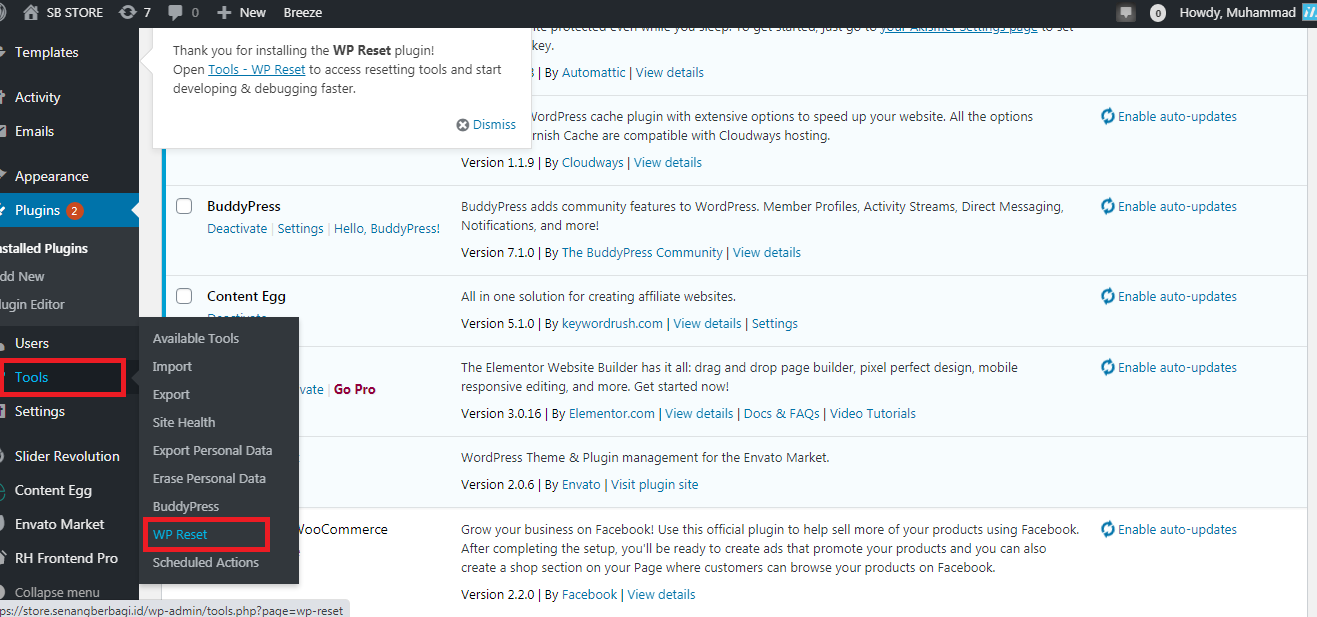Choose Available Tools from Tools flyout
Image resolution: width=1317 pixels, height=617 pixels.
click(x=196, y=338)
